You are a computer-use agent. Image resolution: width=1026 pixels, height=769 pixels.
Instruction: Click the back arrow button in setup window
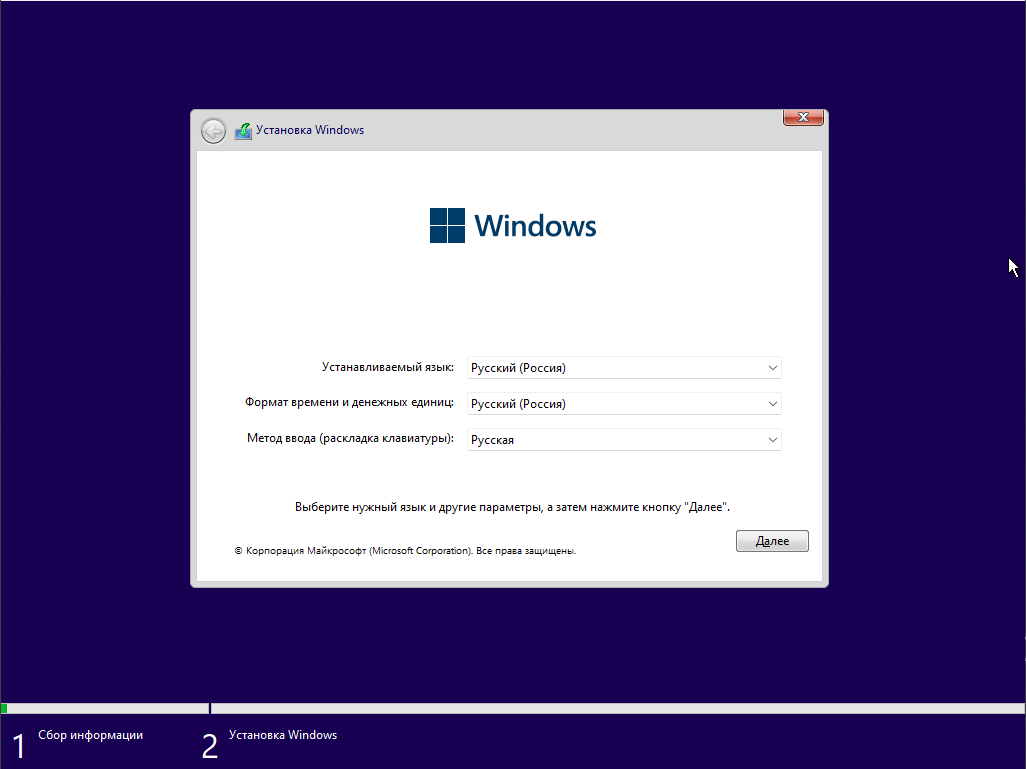tap(213, 131)
